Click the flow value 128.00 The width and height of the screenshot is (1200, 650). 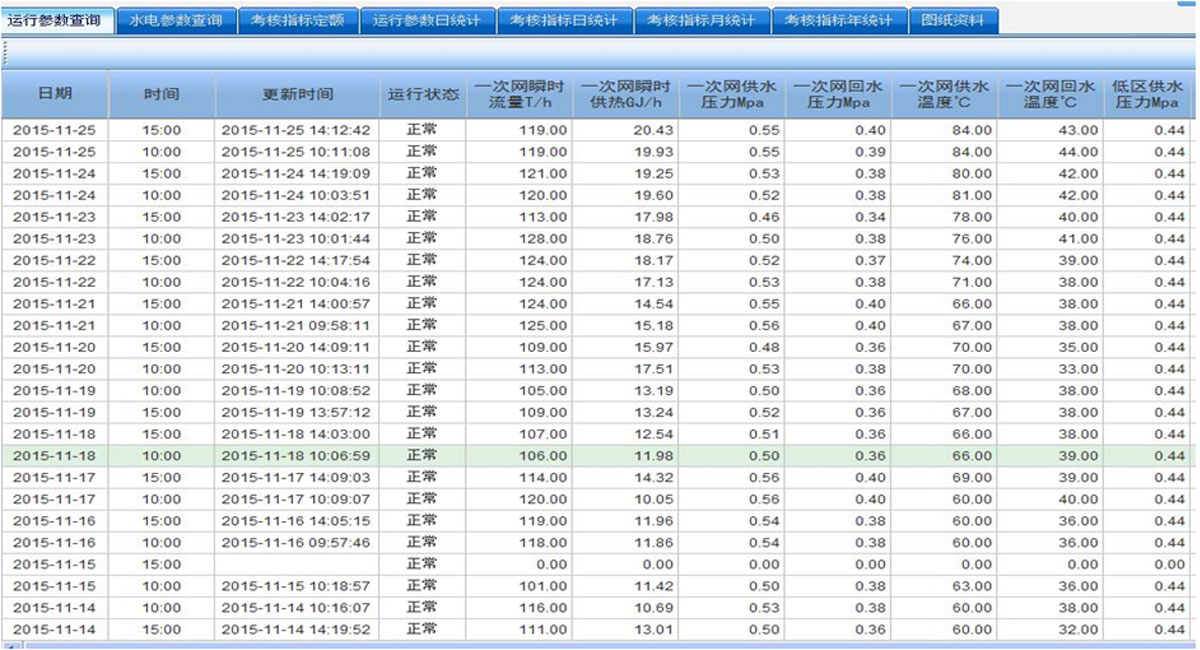(x=543, y=239)
